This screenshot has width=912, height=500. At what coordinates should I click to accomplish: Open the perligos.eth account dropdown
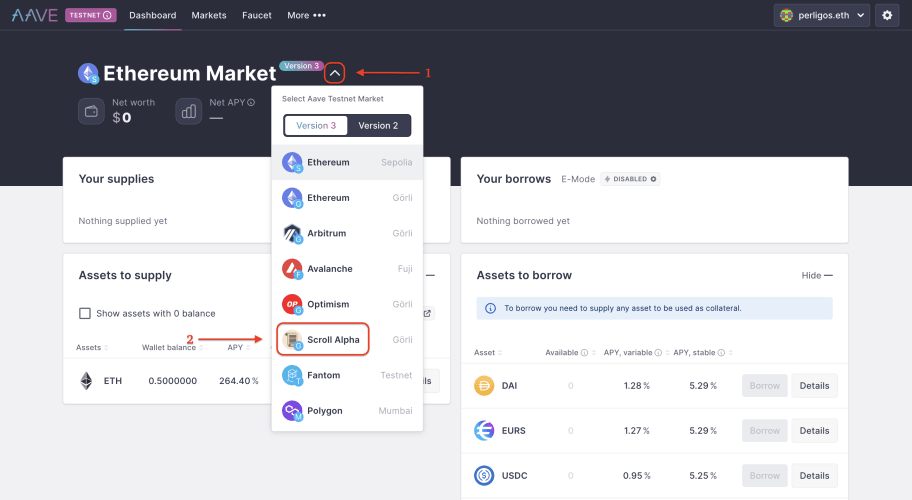(x=822, y=16)
